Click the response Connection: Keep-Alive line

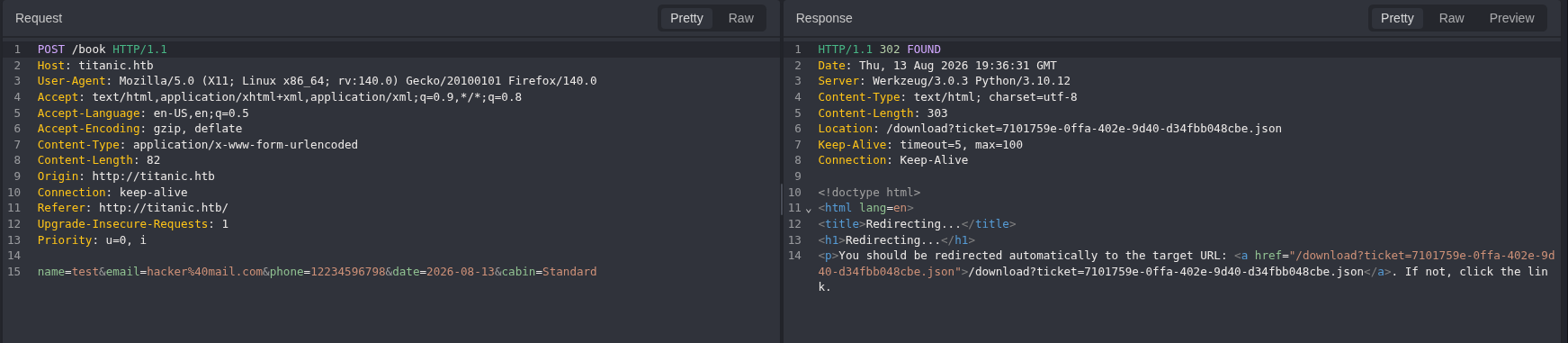click(892, 160)
